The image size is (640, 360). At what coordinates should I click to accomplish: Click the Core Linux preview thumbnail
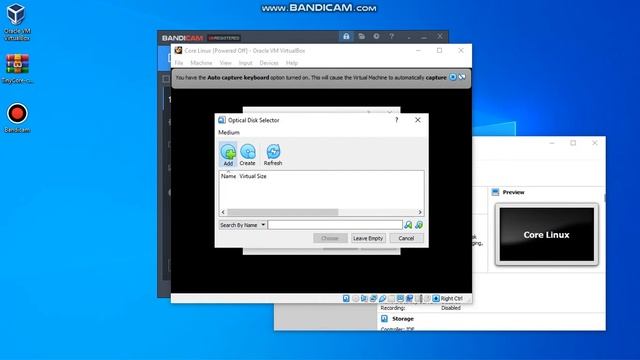[547, 235]
